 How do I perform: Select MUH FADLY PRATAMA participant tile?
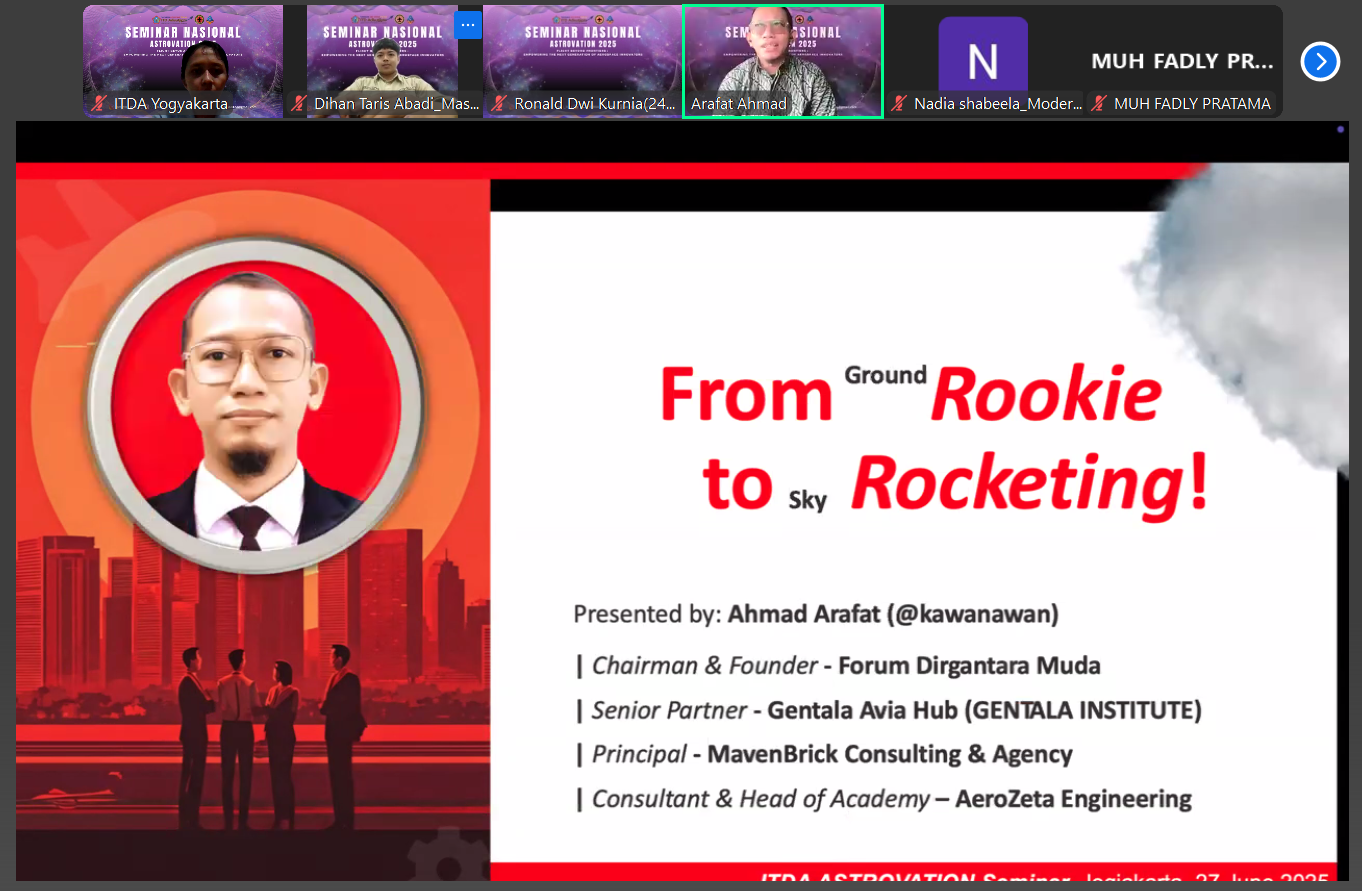pos(1183,61)
